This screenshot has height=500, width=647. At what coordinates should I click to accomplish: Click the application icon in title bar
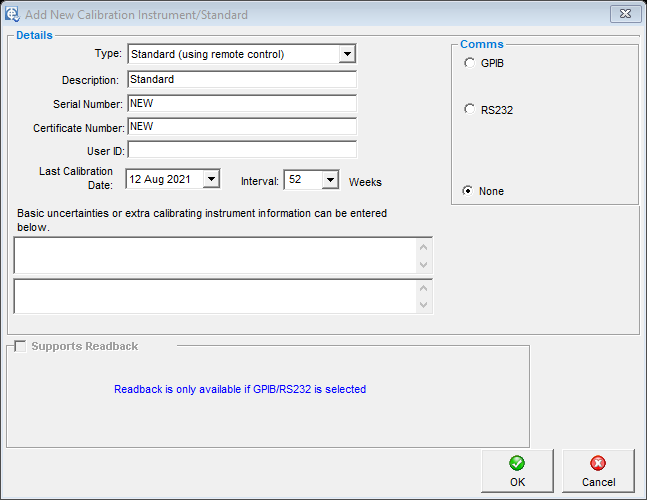click(12, 15)
